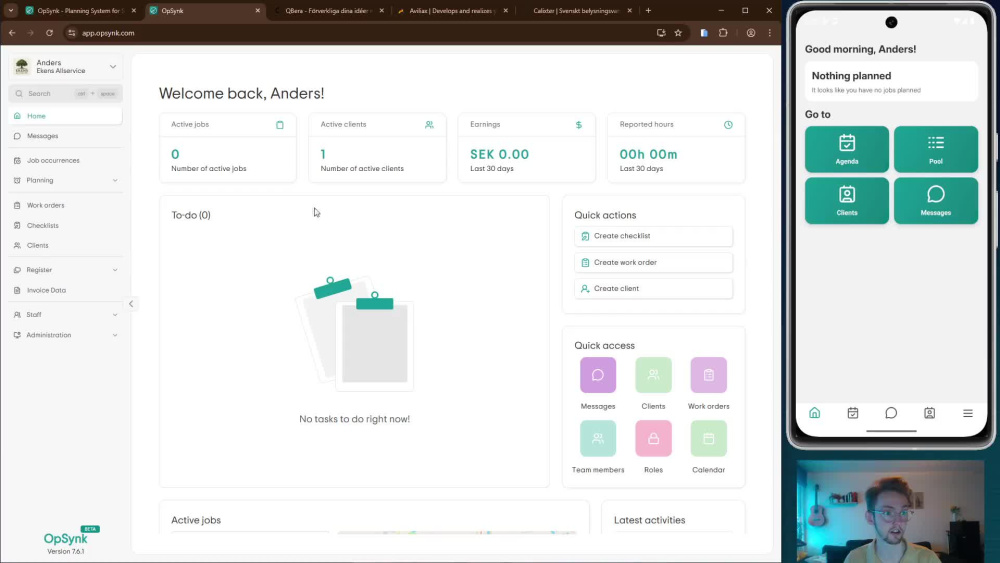Open browser extensions puzzle icon
This screenshot has height=563, width=1000.
723,33
